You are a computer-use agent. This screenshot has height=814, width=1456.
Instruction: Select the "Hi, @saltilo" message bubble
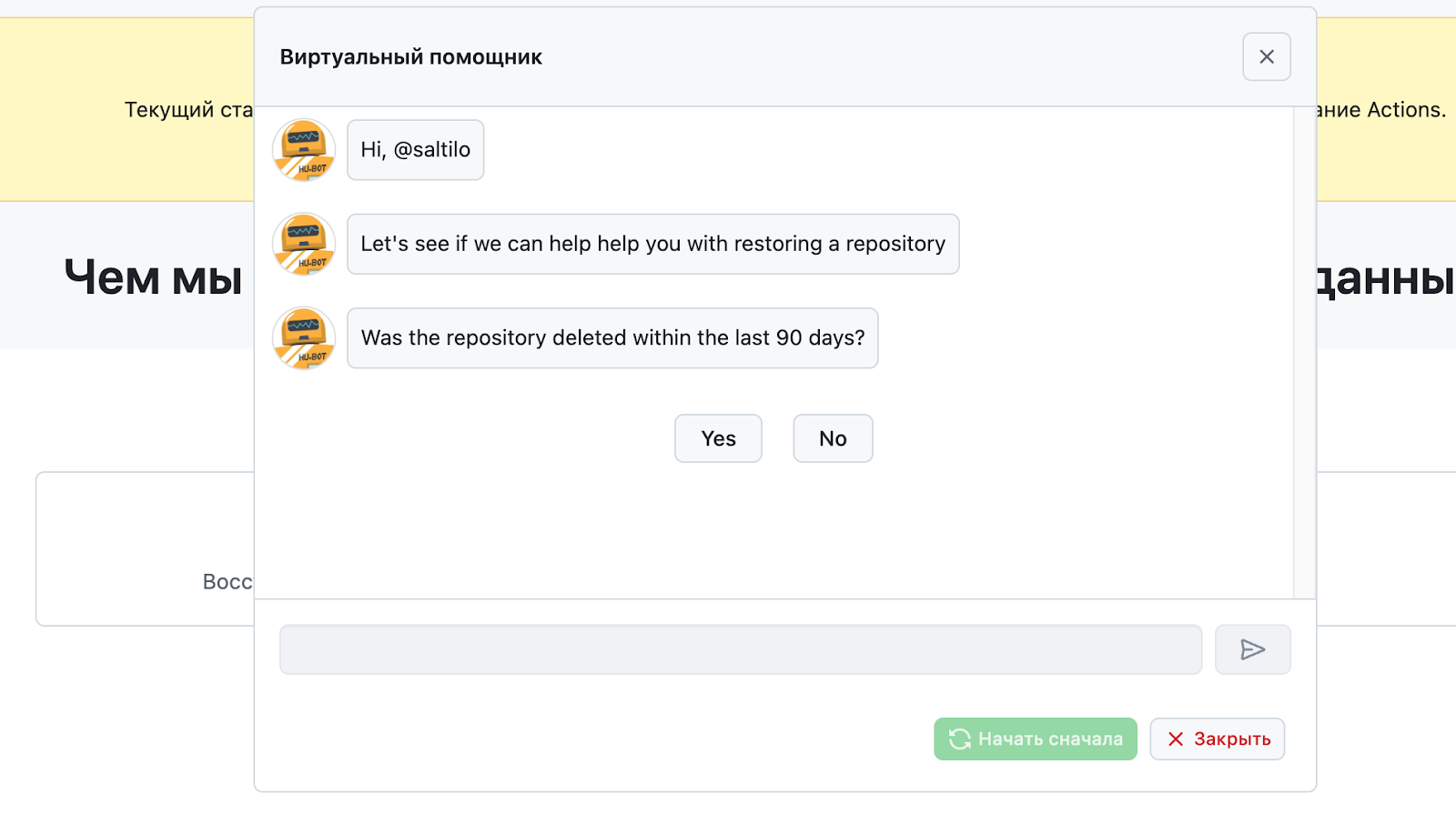[x=415, y=150]
